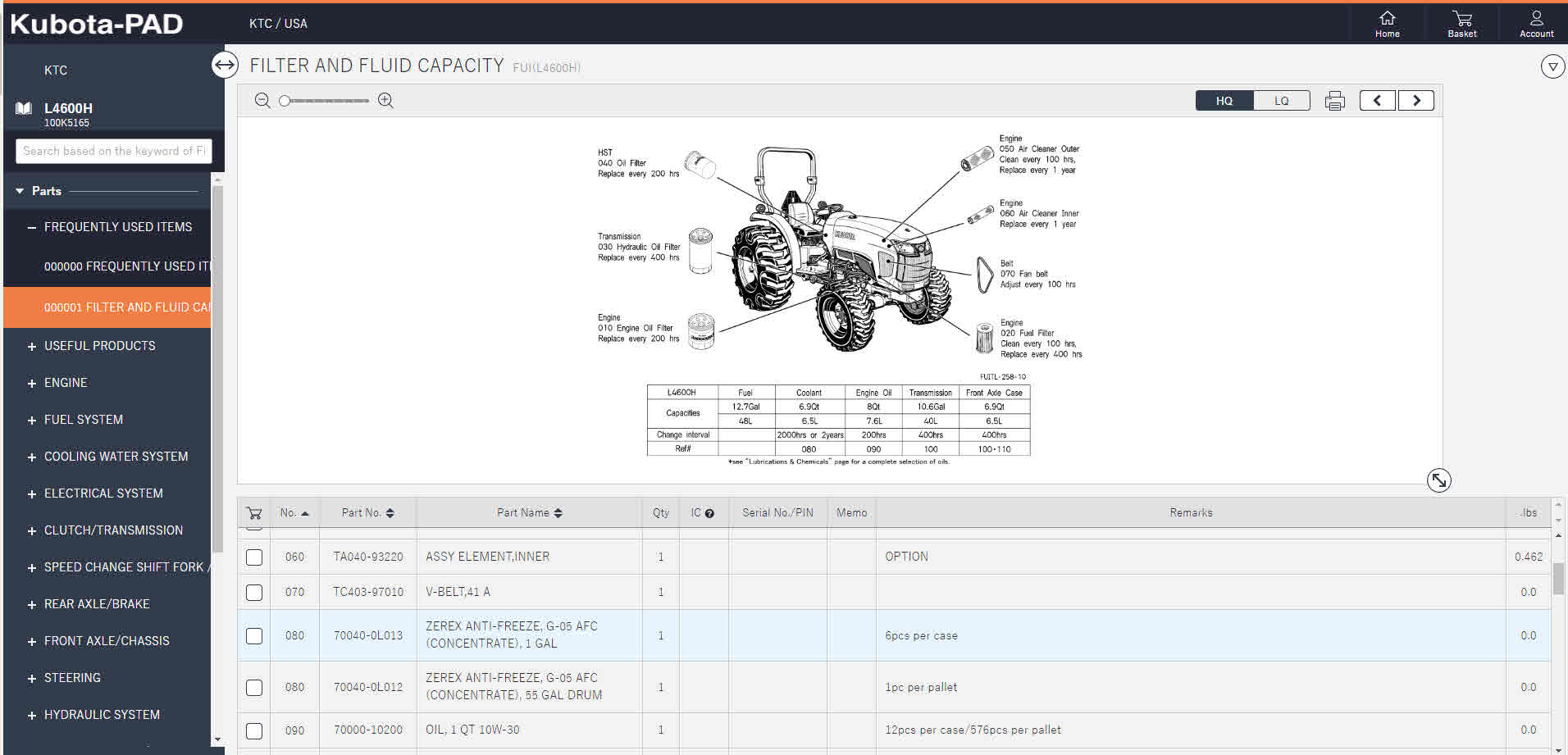The width and height of the screenshot is (1568, 755).
Task: Select checkbox for V-BELT,41 A
Action: pos(254,593)
